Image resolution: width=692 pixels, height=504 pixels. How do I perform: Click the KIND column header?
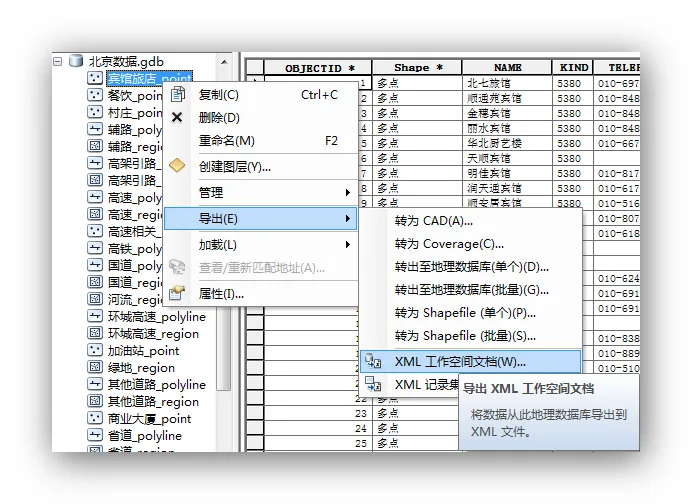[x=573, y=68]
